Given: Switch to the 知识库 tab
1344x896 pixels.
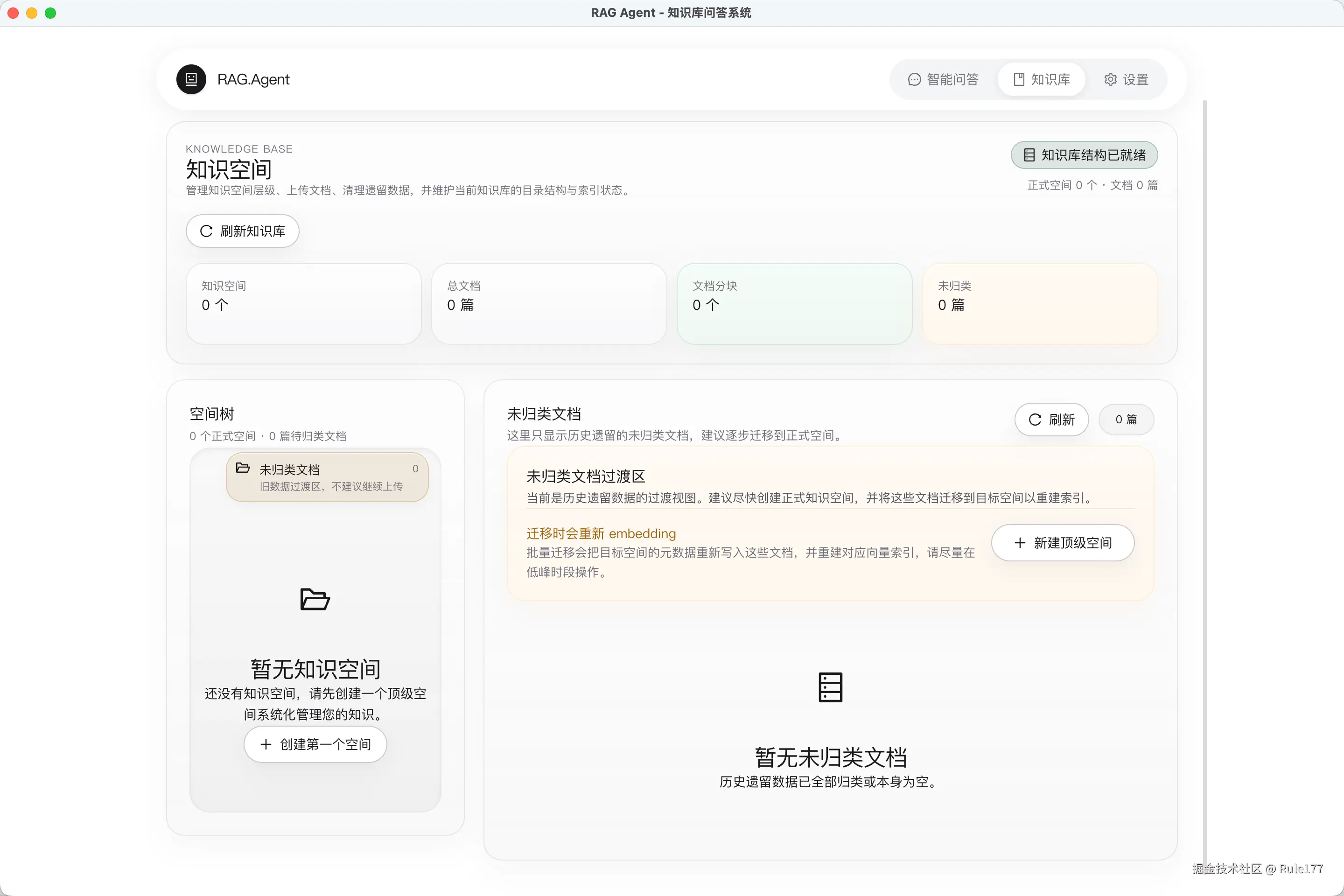Looking at the screenshot, I should 1041,79.
